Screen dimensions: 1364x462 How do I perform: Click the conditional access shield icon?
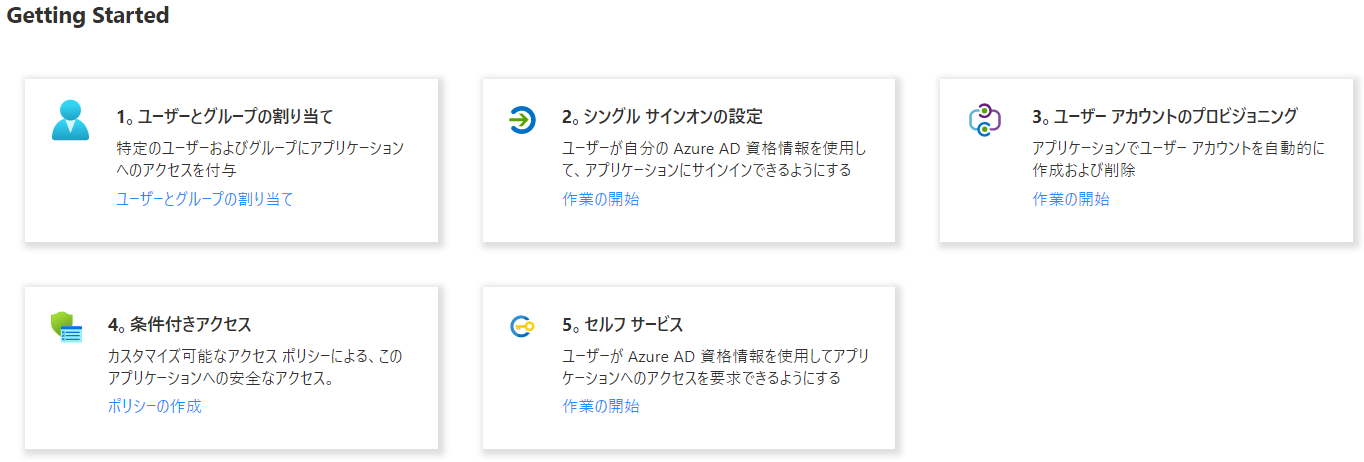pyautogui.click(x=67, y=327)
